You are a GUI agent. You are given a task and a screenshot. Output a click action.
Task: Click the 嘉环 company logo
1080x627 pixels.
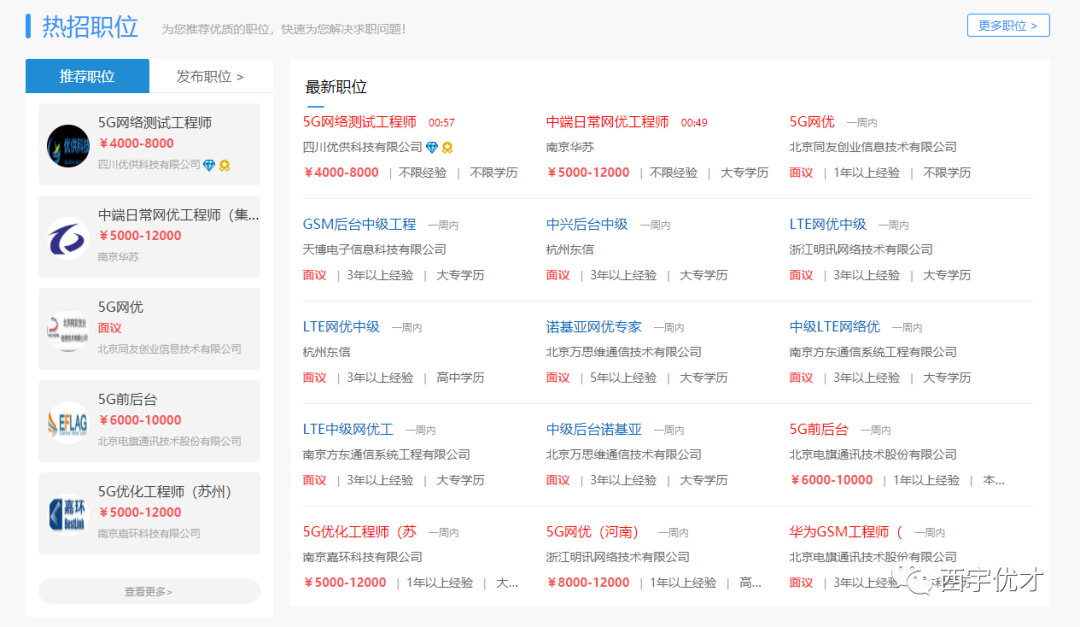(68, 515)
